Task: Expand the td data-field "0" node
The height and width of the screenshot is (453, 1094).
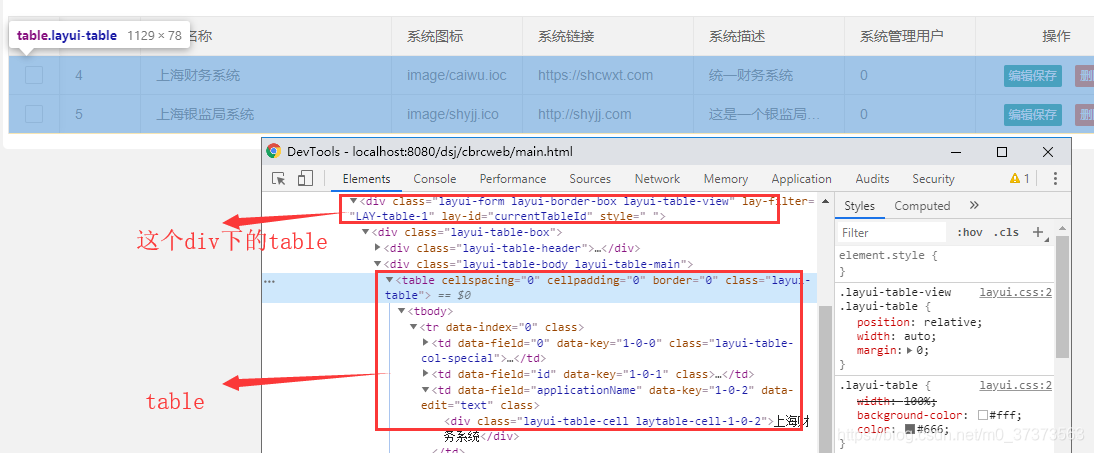Action: [426, 343]
